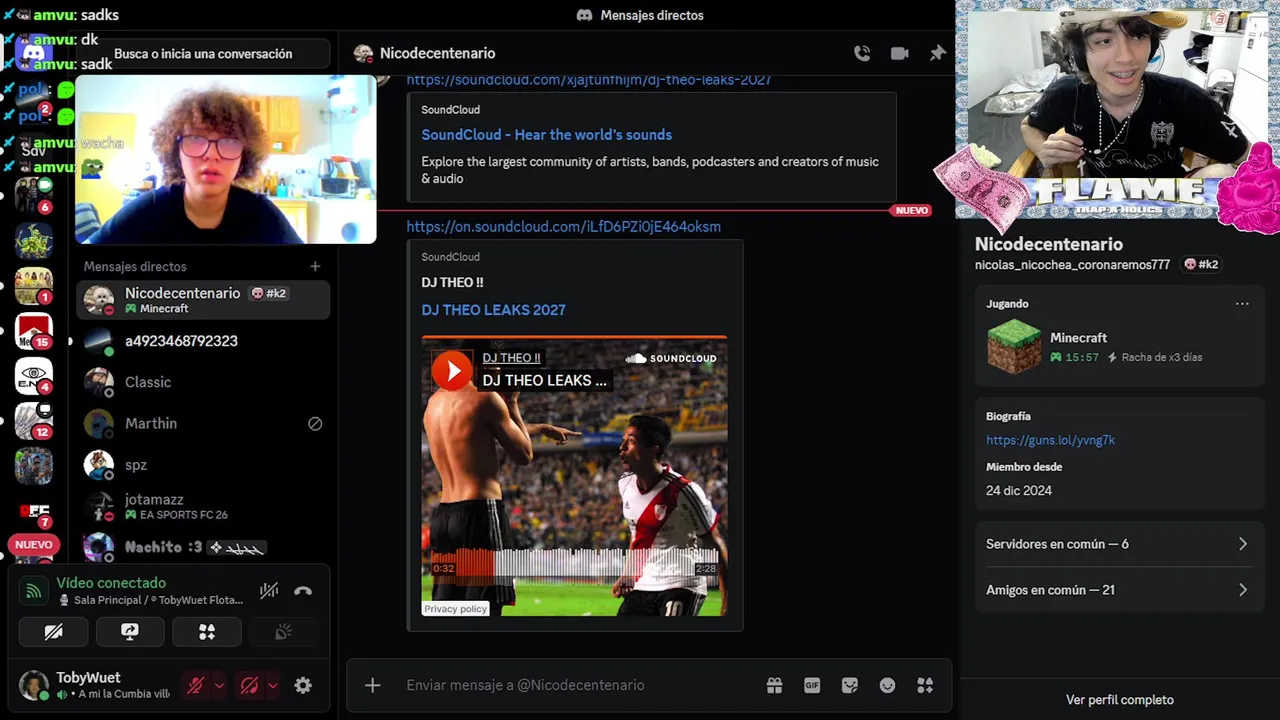Open connection info via the green signal icon

[33, 591]
